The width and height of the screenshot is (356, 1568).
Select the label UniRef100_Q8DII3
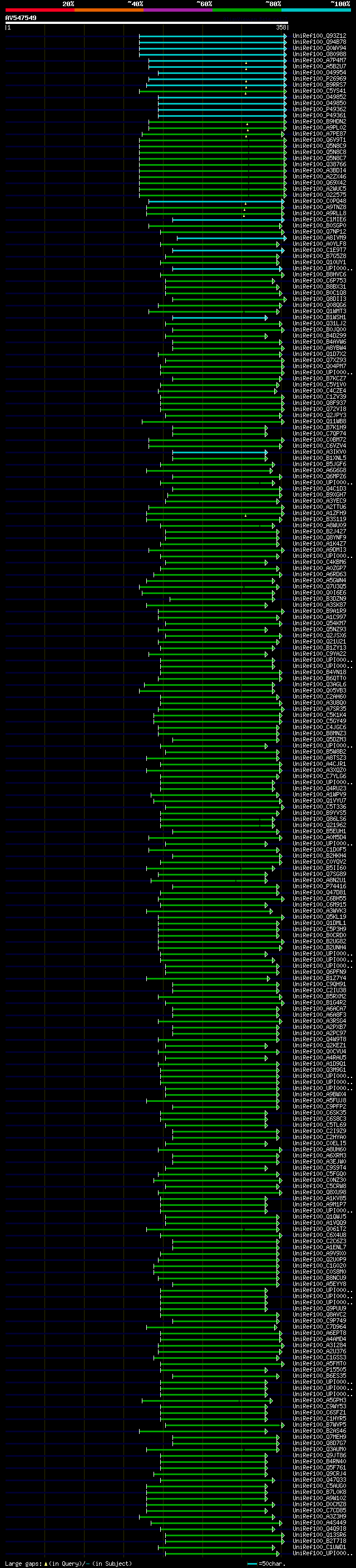[319, 299]
